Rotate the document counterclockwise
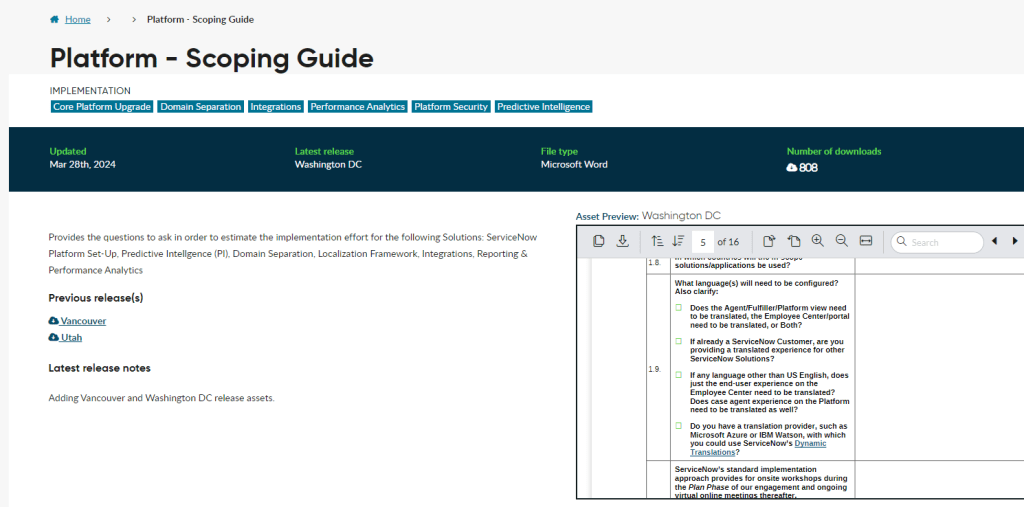Image resolution: width=1024 pixels, height=507 pixels. (793, 241)
